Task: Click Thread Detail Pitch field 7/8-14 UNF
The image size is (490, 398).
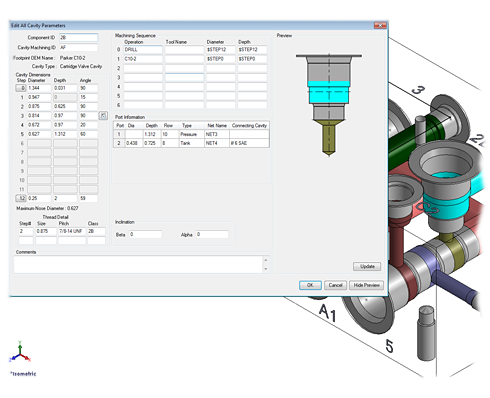Action: [72, 231]
